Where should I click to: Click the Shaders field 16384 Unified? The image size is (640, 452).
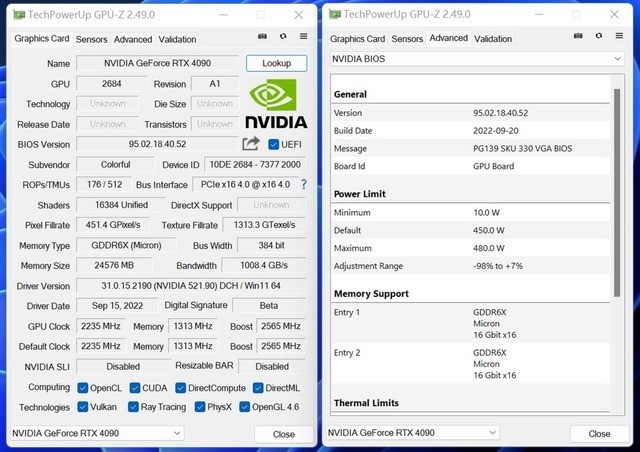click(x=121, y=205)
